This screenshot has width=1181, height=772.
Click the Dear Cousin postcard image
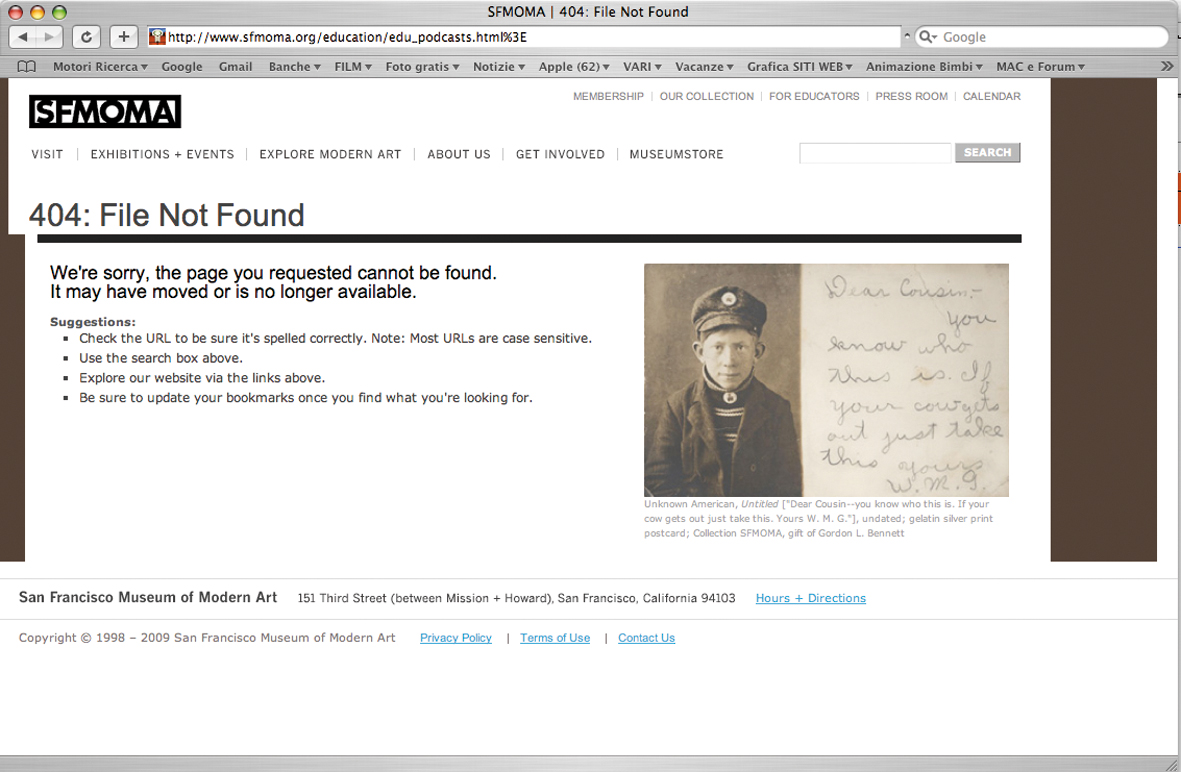pyautogui.click(x=826, y=380)
